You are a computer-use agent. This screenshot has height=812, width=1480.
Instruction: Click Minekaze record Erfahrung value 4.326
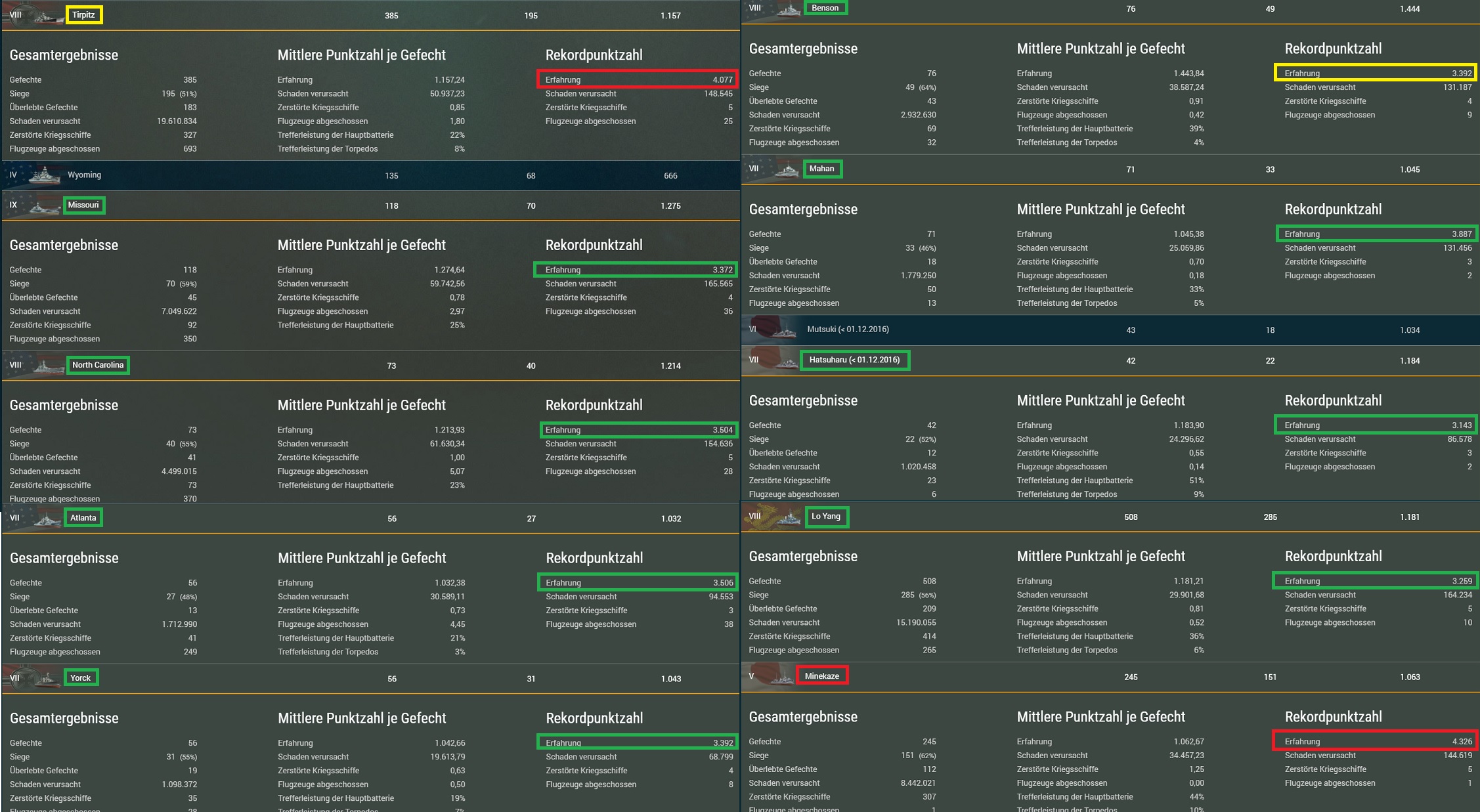click(x=1462, y=742)
